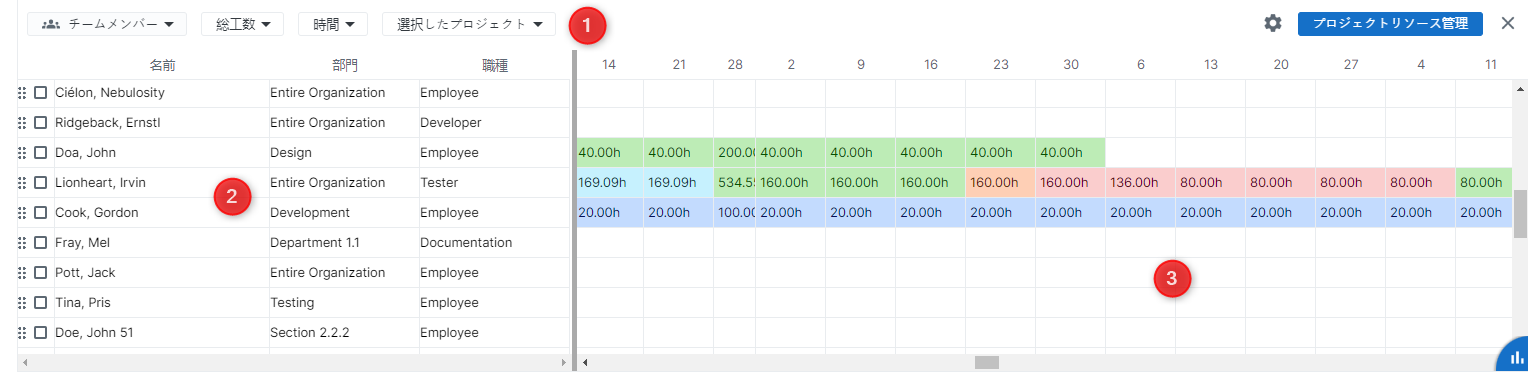Click the 部門 column header
1528x373 pixels.
[345, 66]
